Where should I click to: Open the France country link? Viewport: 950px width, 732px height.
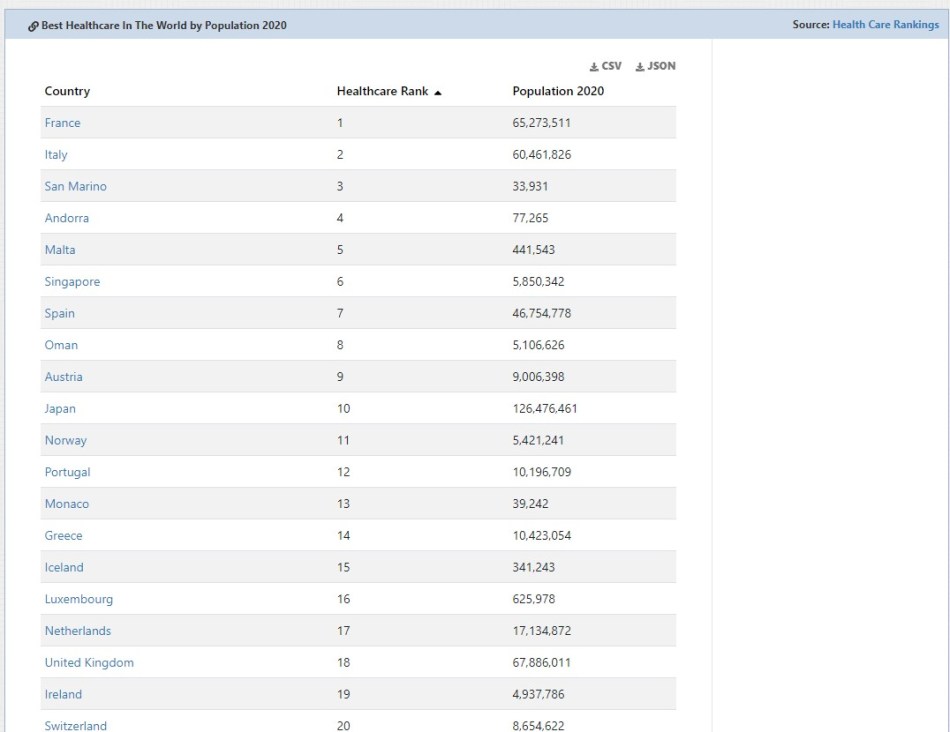62,123
